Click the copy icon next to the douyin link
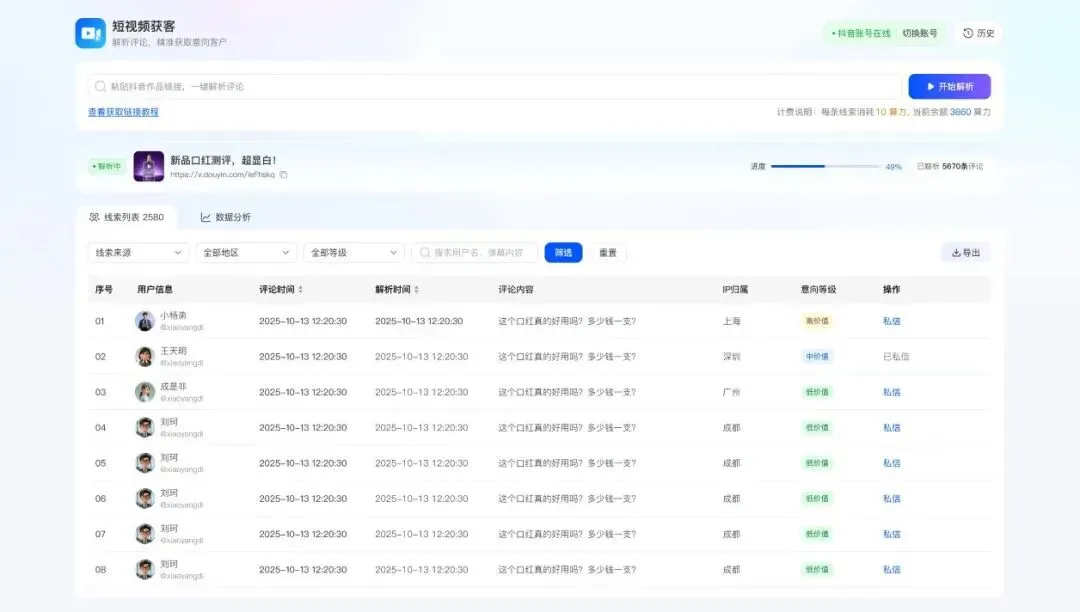1080x612 pixels. [x=282, y=174]
